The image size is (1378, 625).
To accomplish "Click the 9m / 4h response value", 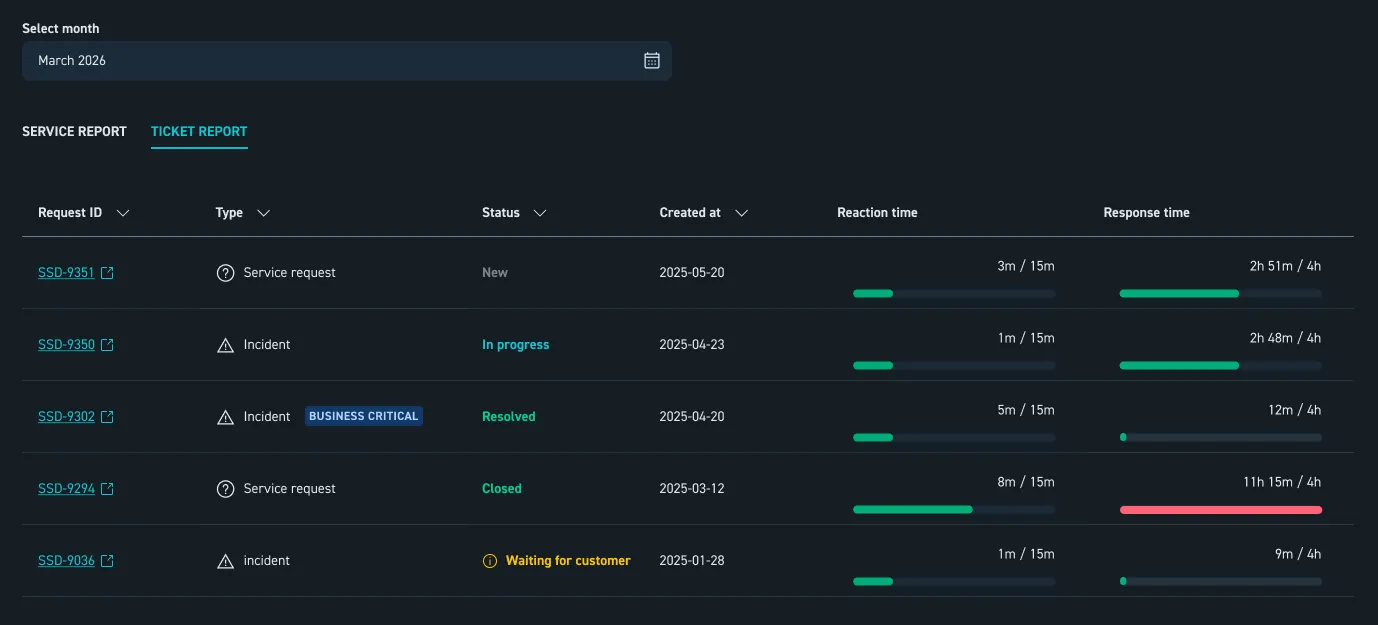I will click(x=1298, y=554).
